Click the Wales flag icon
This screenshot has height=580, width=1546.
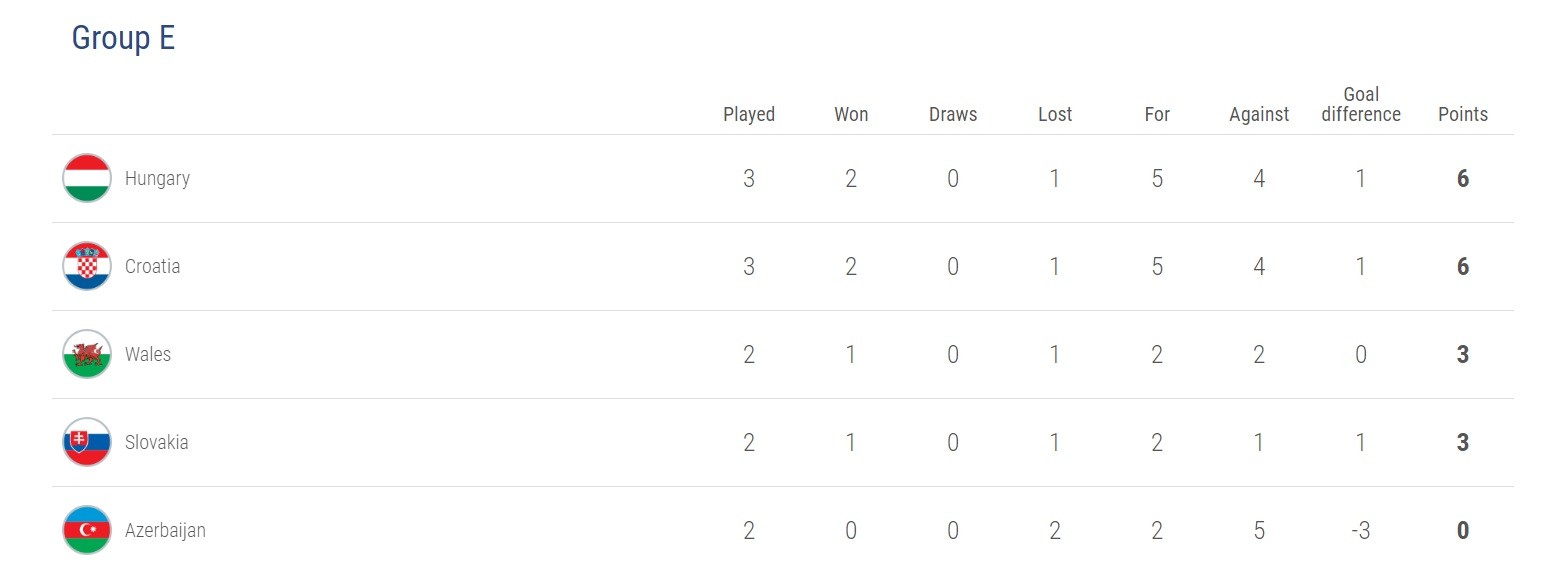click(87, 354)
